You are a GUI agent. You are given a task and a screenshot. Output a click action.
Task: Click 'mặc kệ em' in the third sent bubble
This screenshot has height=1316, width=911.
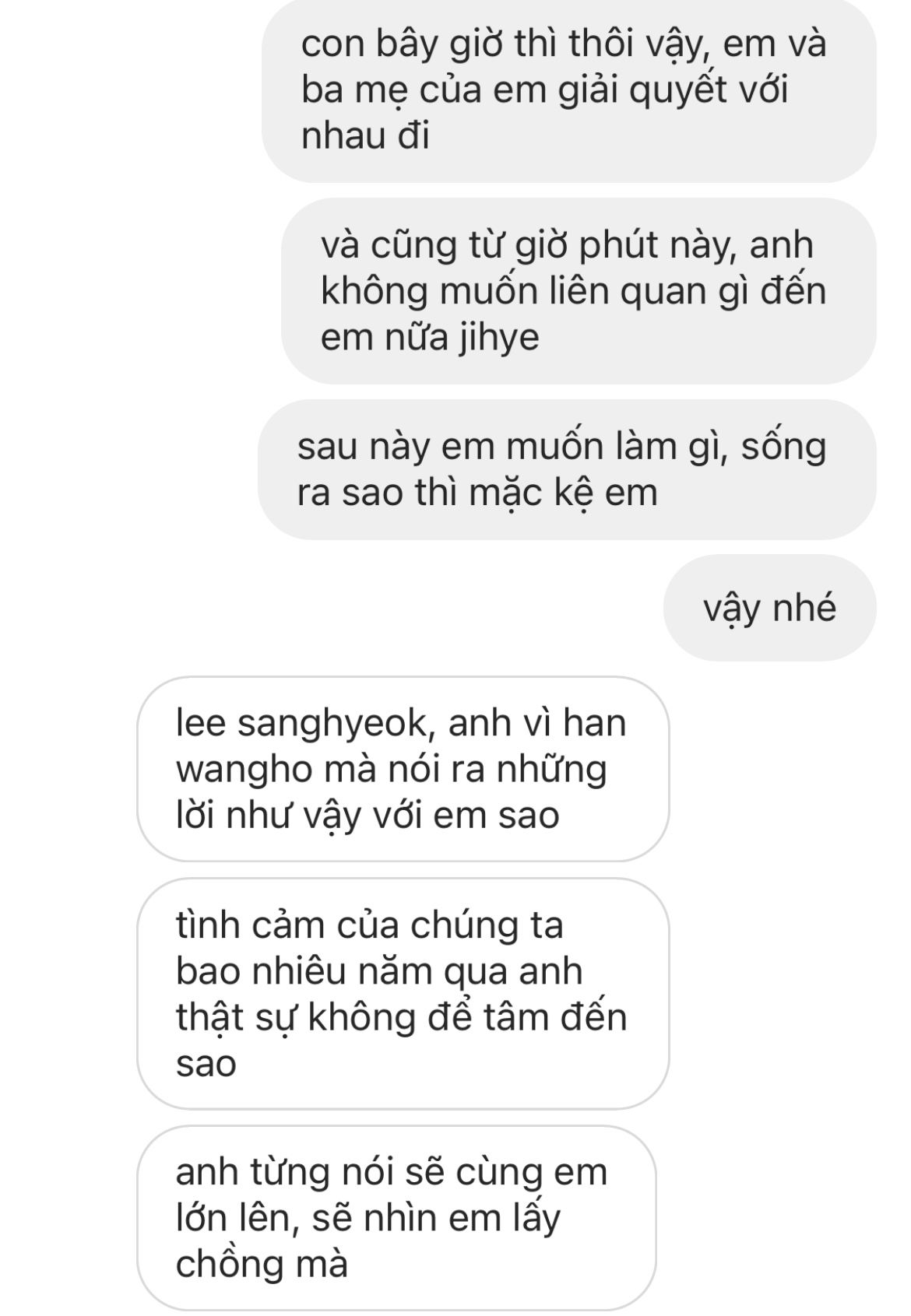point(564,493)
